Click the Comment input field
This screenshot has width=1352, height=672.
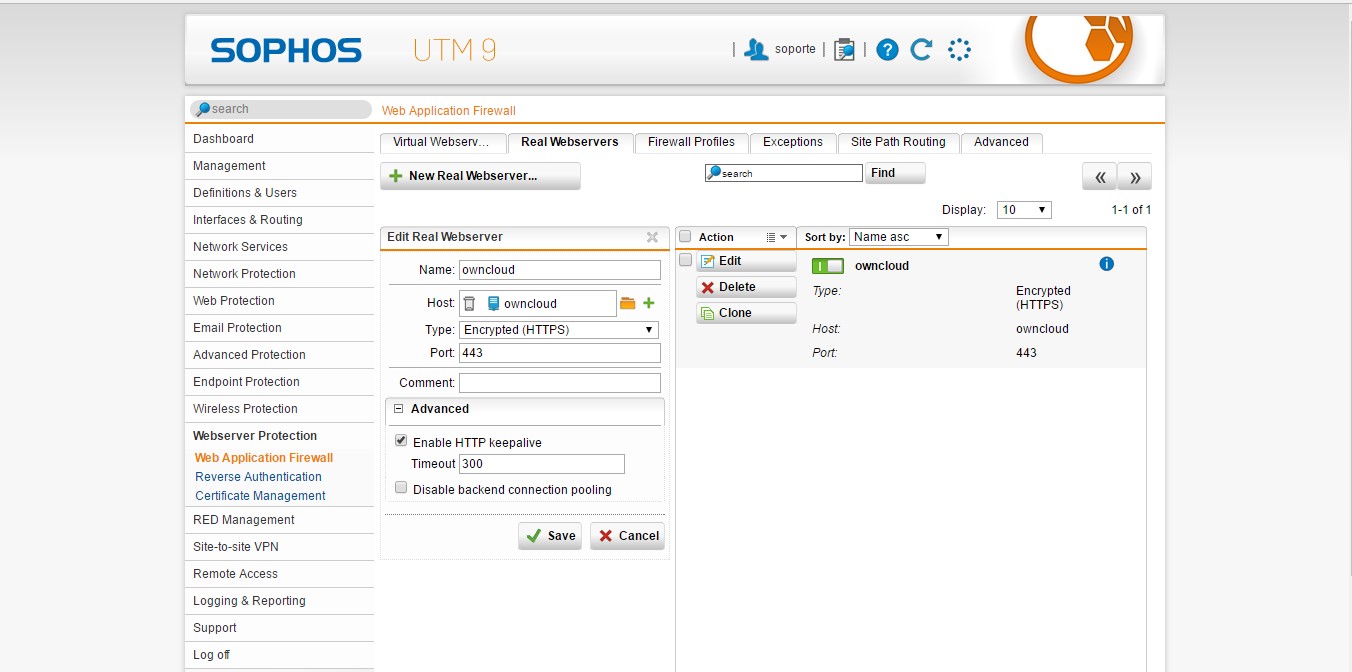click(x=560, y=383)
